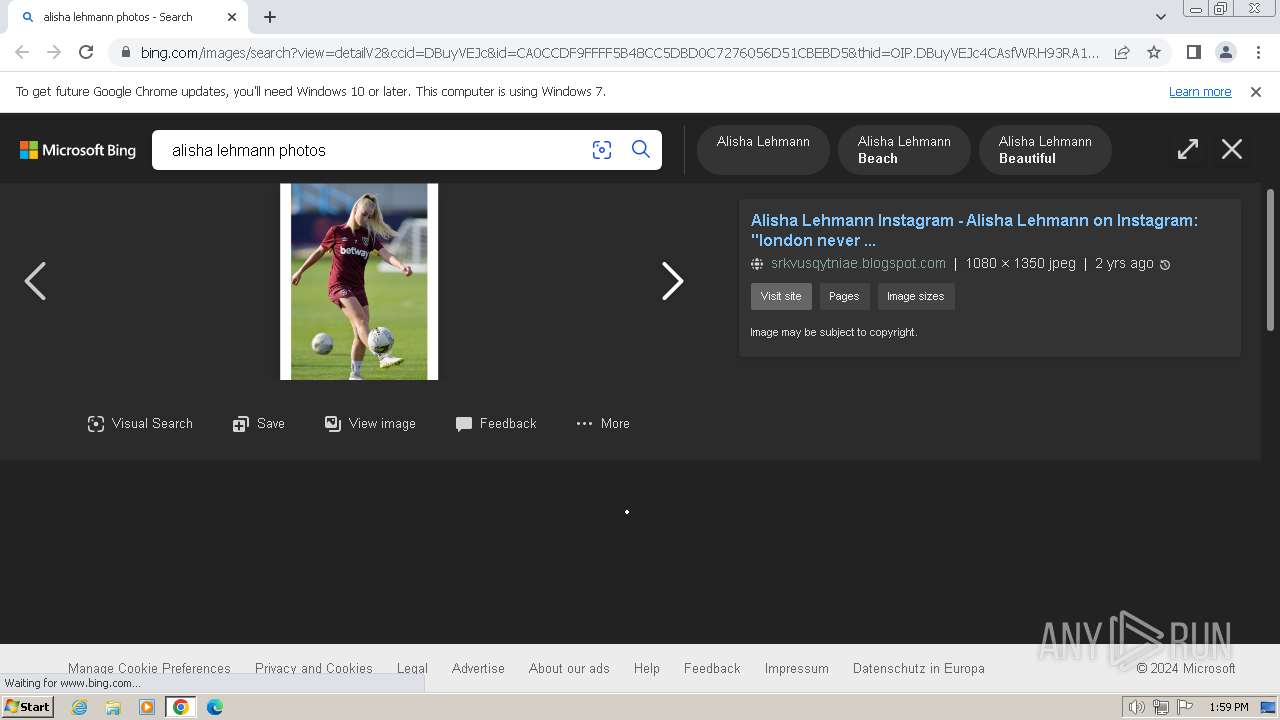Image resolution: width=1280 pixels, height=720 pixels.
Task: Click Chrome back navigation arrow
Action: click(22, 53)
